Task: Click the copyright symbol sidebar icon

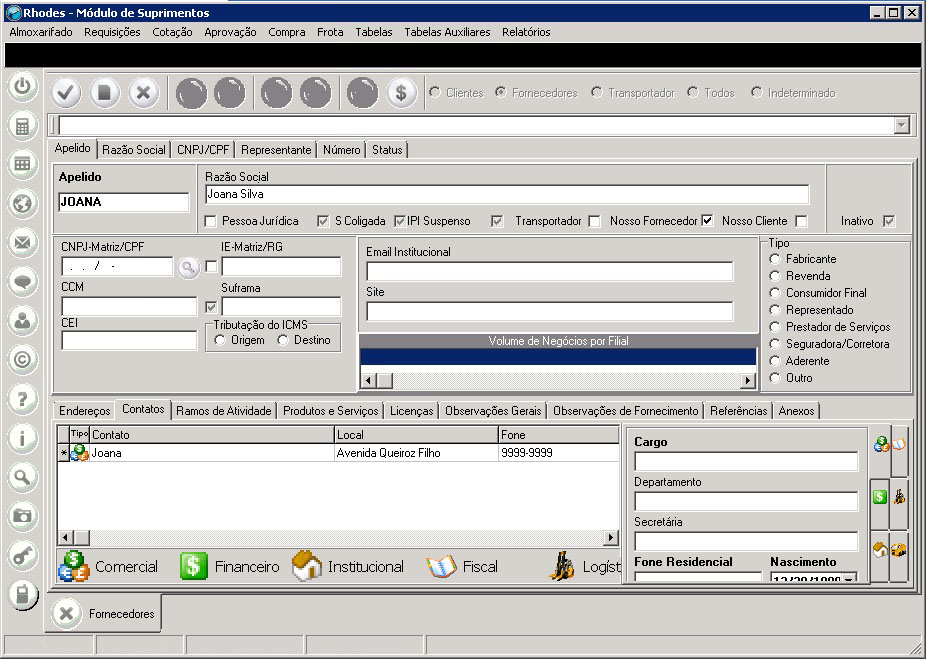Action: coord(22,360)
